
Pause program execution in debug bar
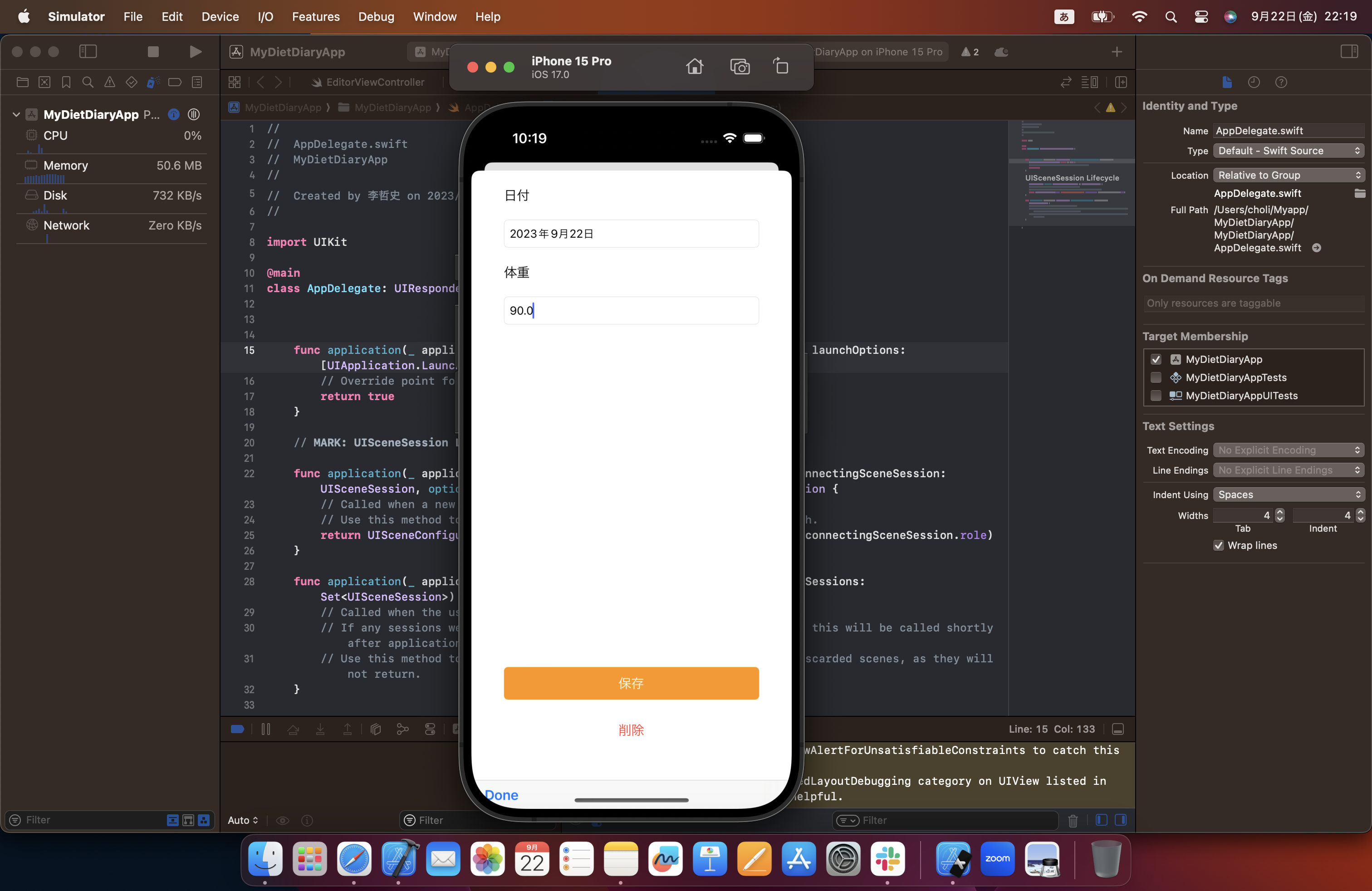point(266,729)
